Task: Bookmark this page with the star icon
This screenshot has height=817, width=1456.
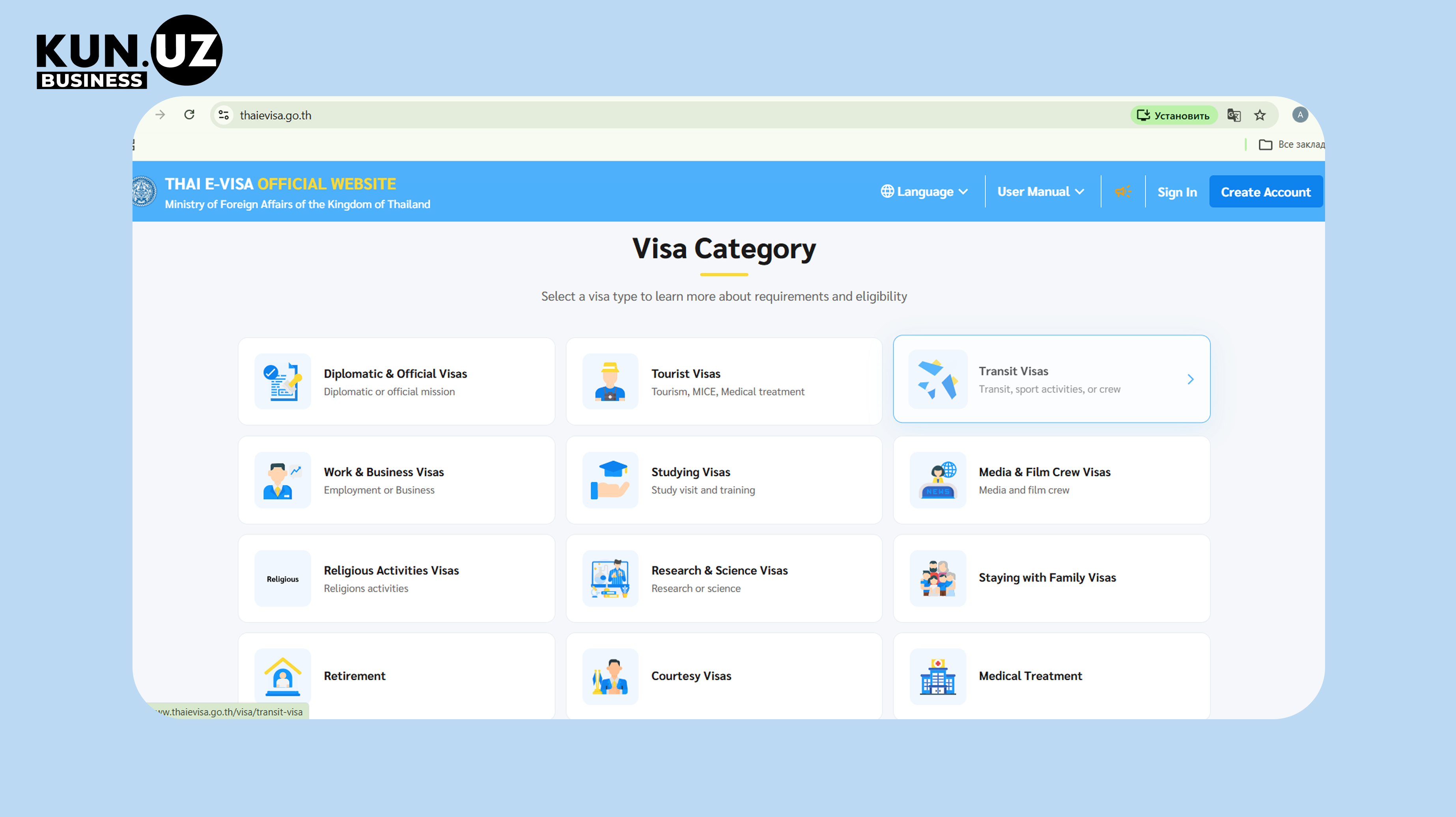Action: click(x=1260, y=115)
